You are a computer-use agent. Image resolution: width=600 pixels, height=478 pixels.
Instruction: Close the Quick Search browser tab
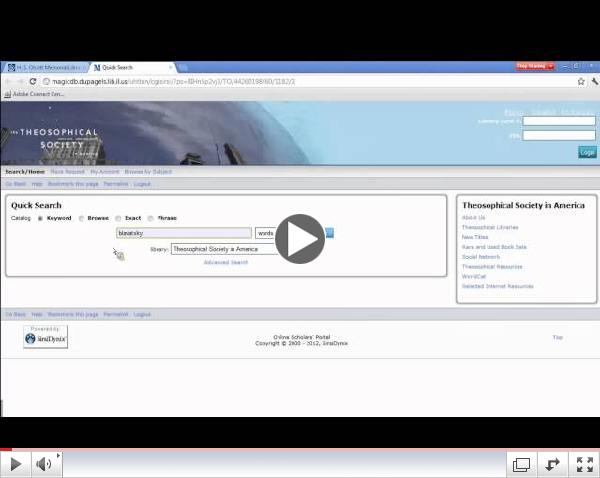(x=171, y=68)
